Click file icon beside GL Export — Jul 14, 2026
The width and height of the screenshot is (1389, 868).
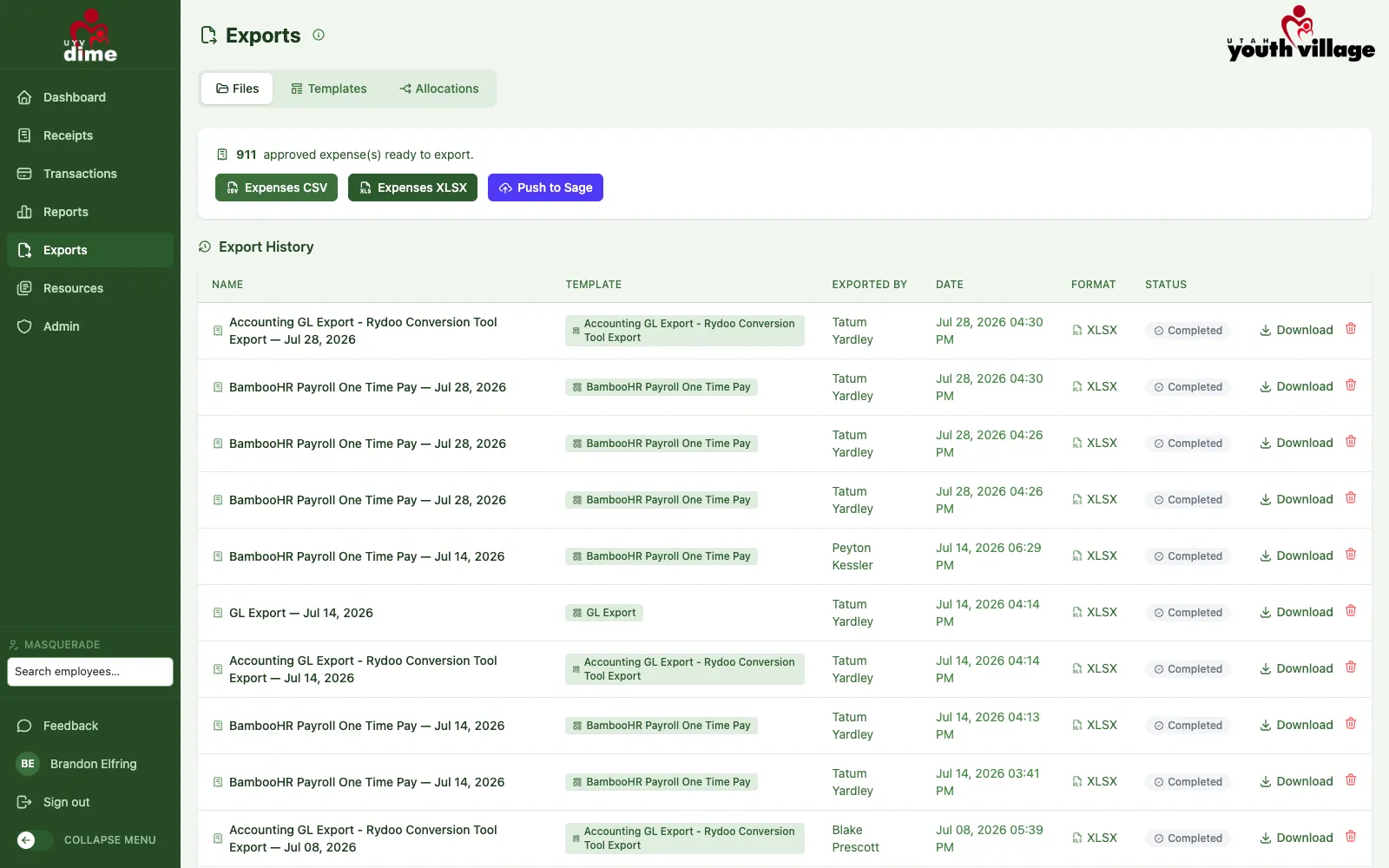point(218,613)
